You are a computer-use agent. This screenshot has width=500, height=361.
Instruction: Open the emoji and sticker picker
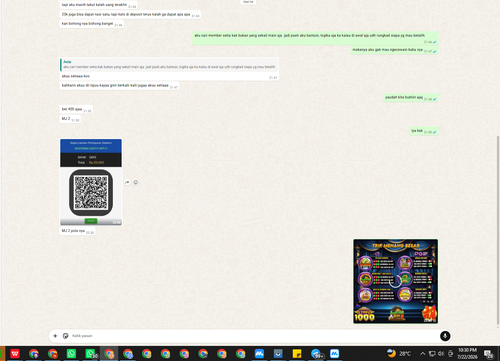[x=66, y=336]
